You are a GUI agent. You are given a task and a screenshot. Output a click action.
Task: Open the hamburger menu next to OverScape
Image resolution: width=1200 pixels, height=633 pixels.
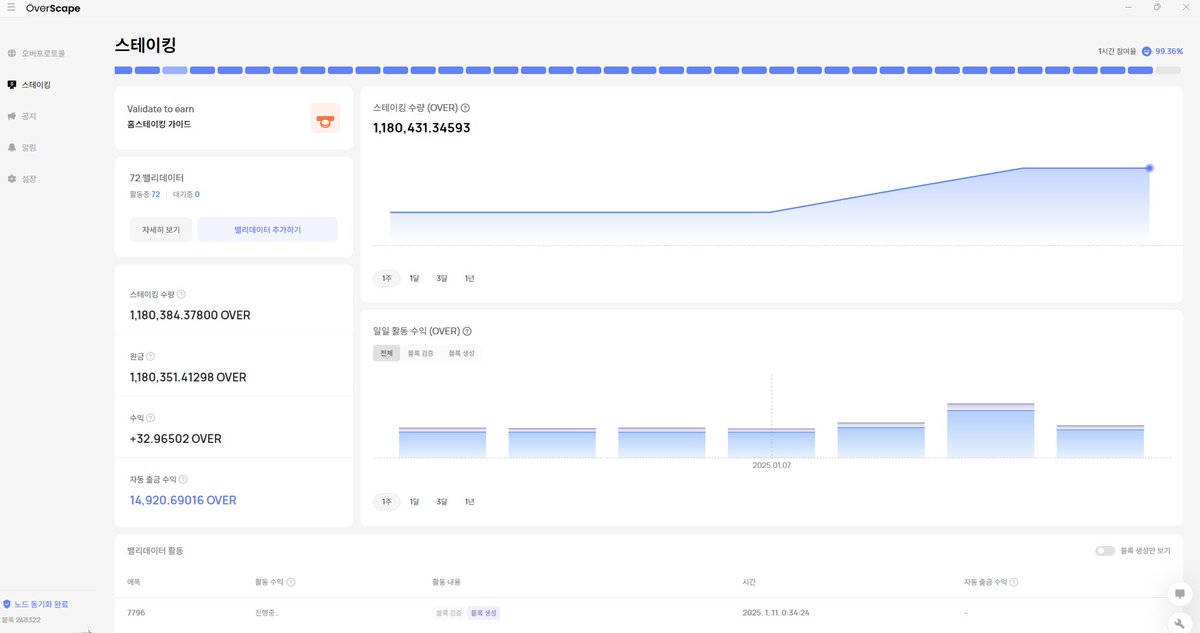[x=11, y=8]
